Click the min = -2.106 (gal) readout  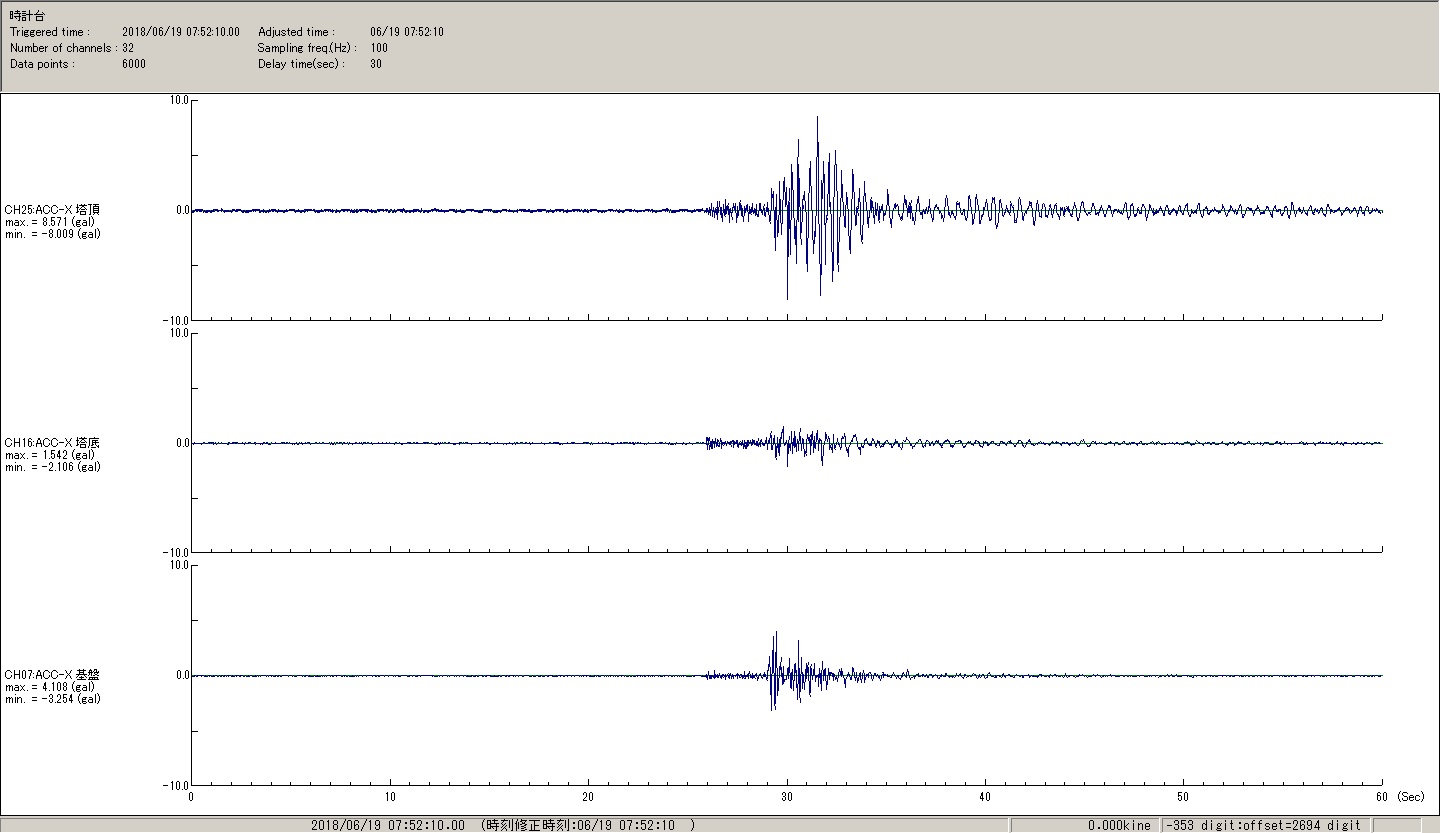pyautogui.click(x=52, y=467)
